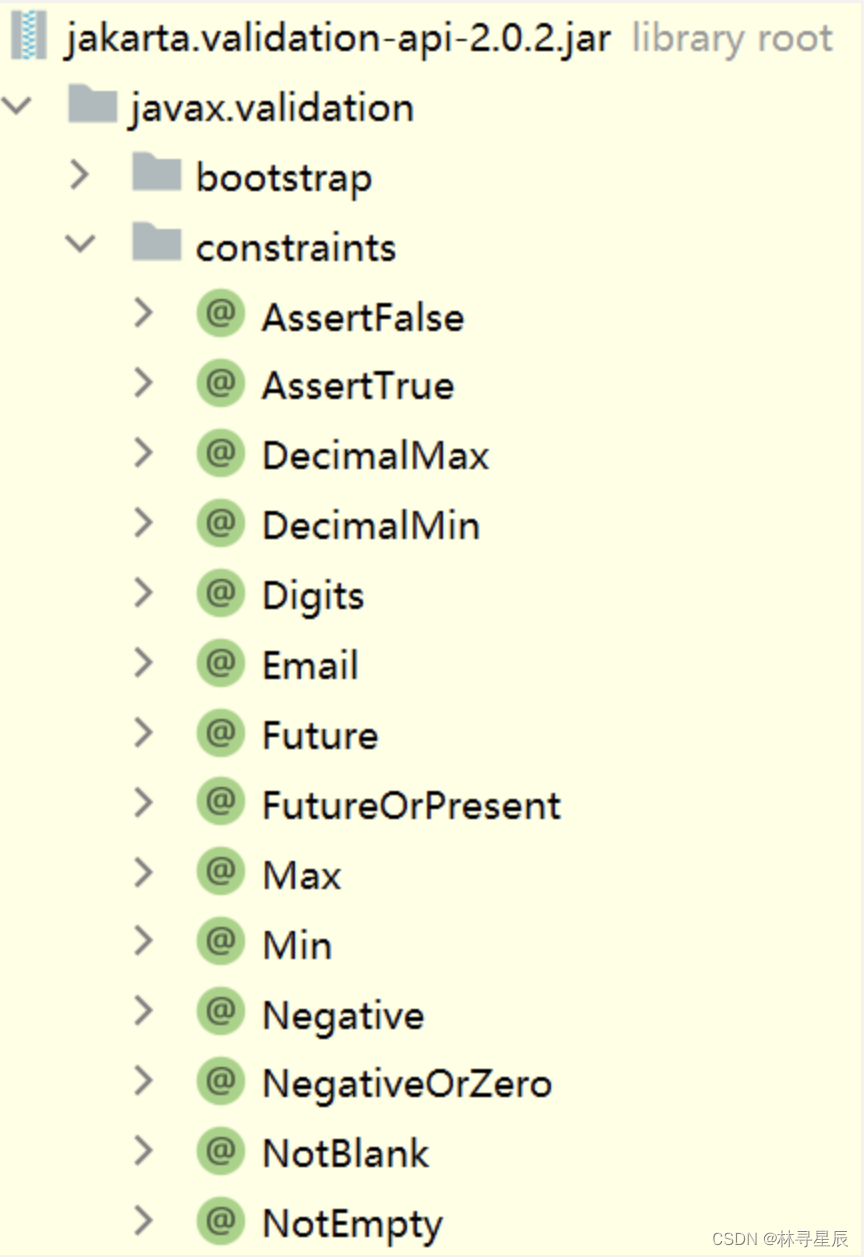
Task: Expand the bootstrap folder
Action: (80, 176)
